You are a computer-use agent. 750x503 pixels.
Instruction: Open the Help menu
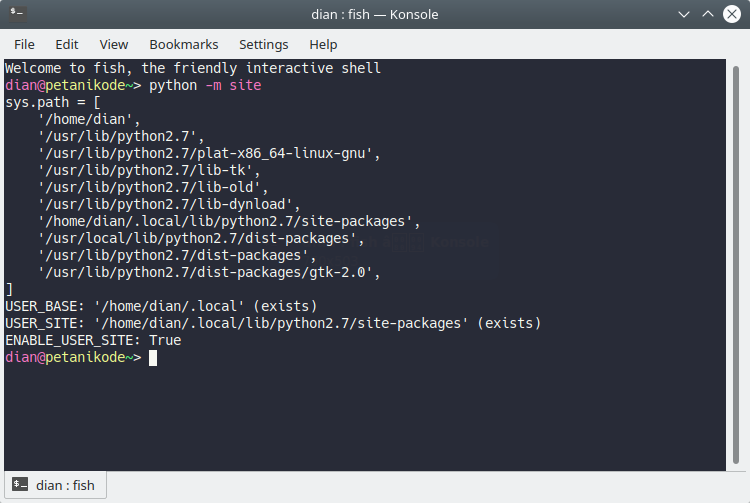click(x=323, y=44)
